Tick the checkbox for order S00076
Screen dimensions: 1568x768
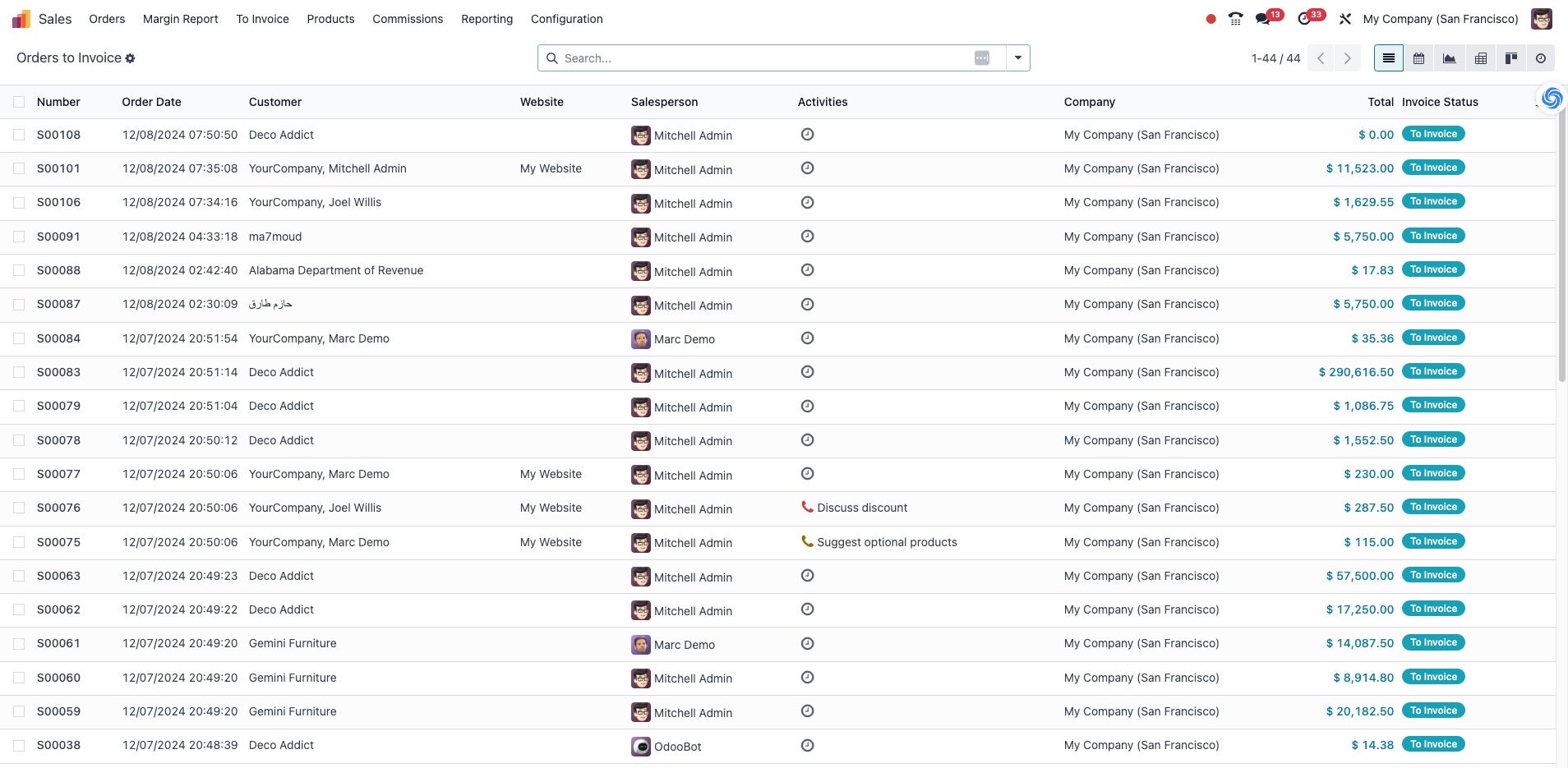(19, 508)
